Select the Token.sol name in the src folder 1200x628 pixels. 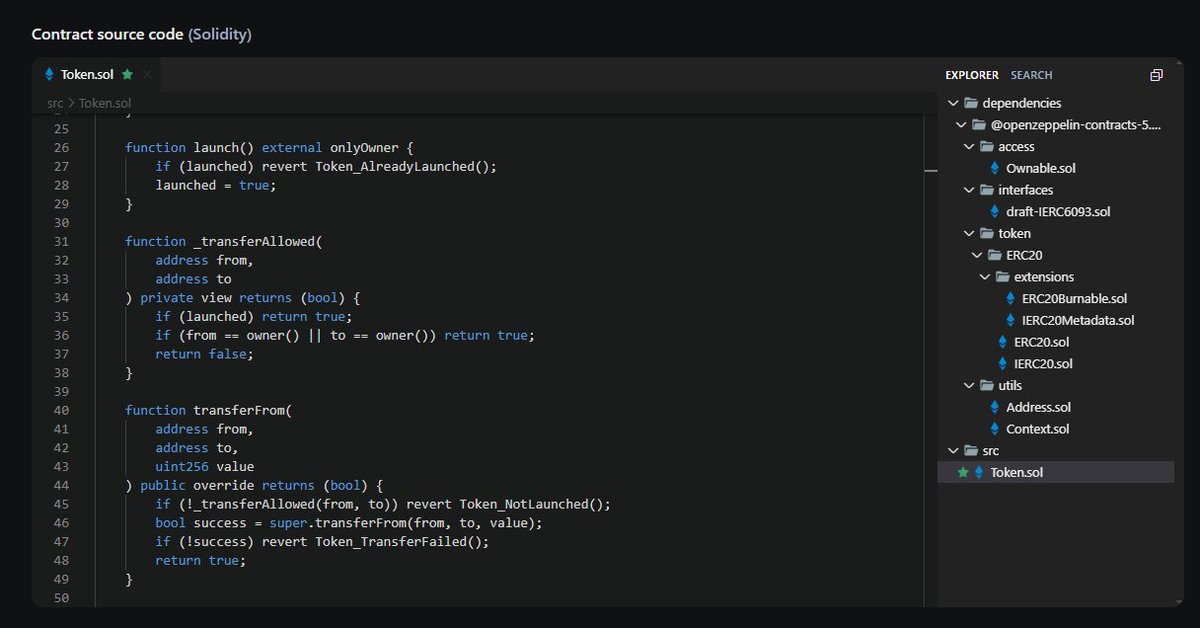[1016, 472]
